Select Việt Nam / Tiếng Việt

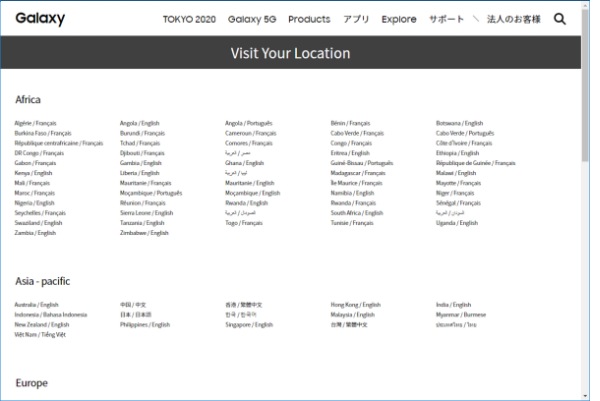point(40,334)
